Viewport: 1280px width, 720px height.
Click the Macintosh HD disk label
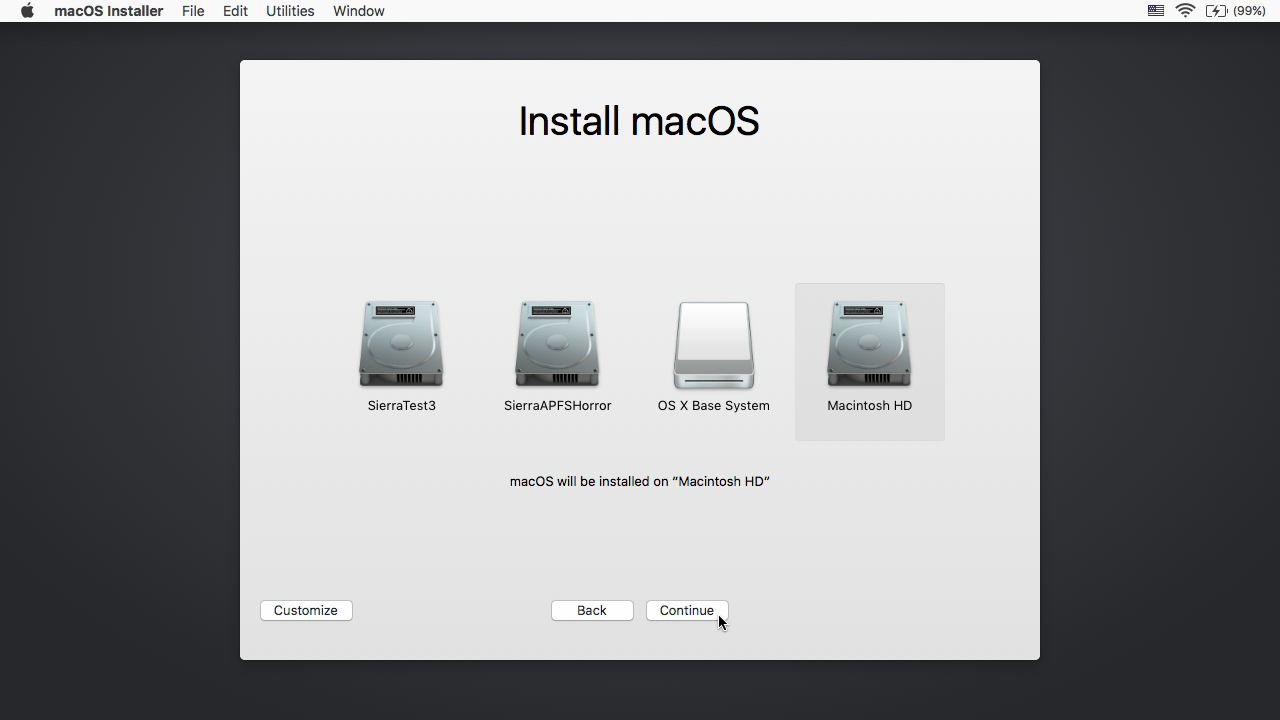click(x=869, y=405)
